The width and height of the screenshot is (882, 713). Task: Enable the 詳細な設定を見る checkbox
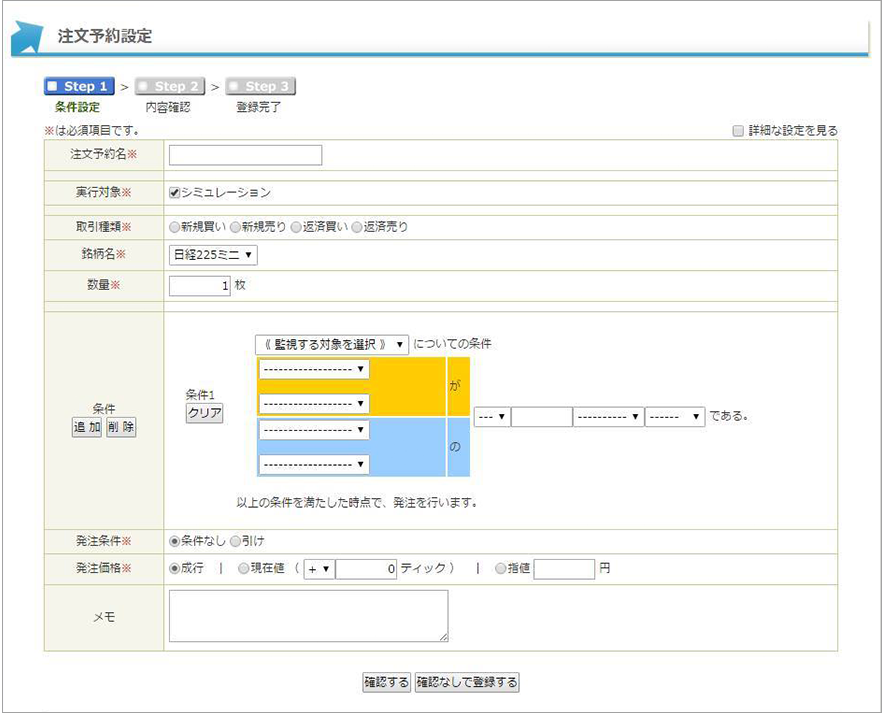tap(738, 131)
